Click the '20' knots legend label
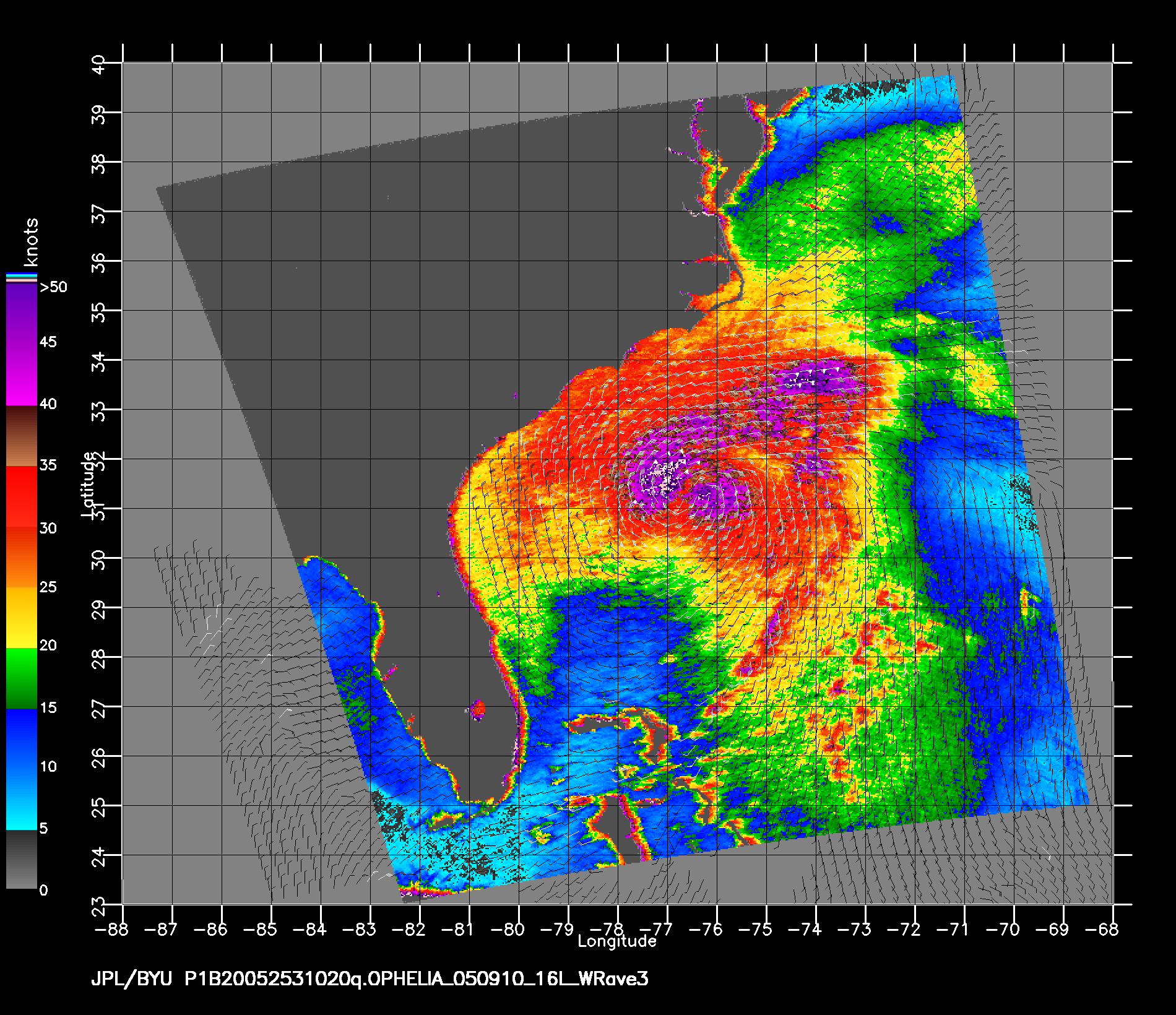The height and width of the screenshot is (1015, 1176). click(48, 646)
